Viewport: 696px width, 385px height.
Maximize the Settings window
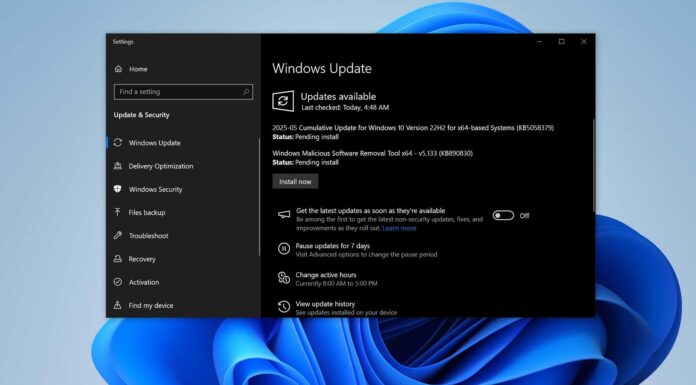point(562,42)
